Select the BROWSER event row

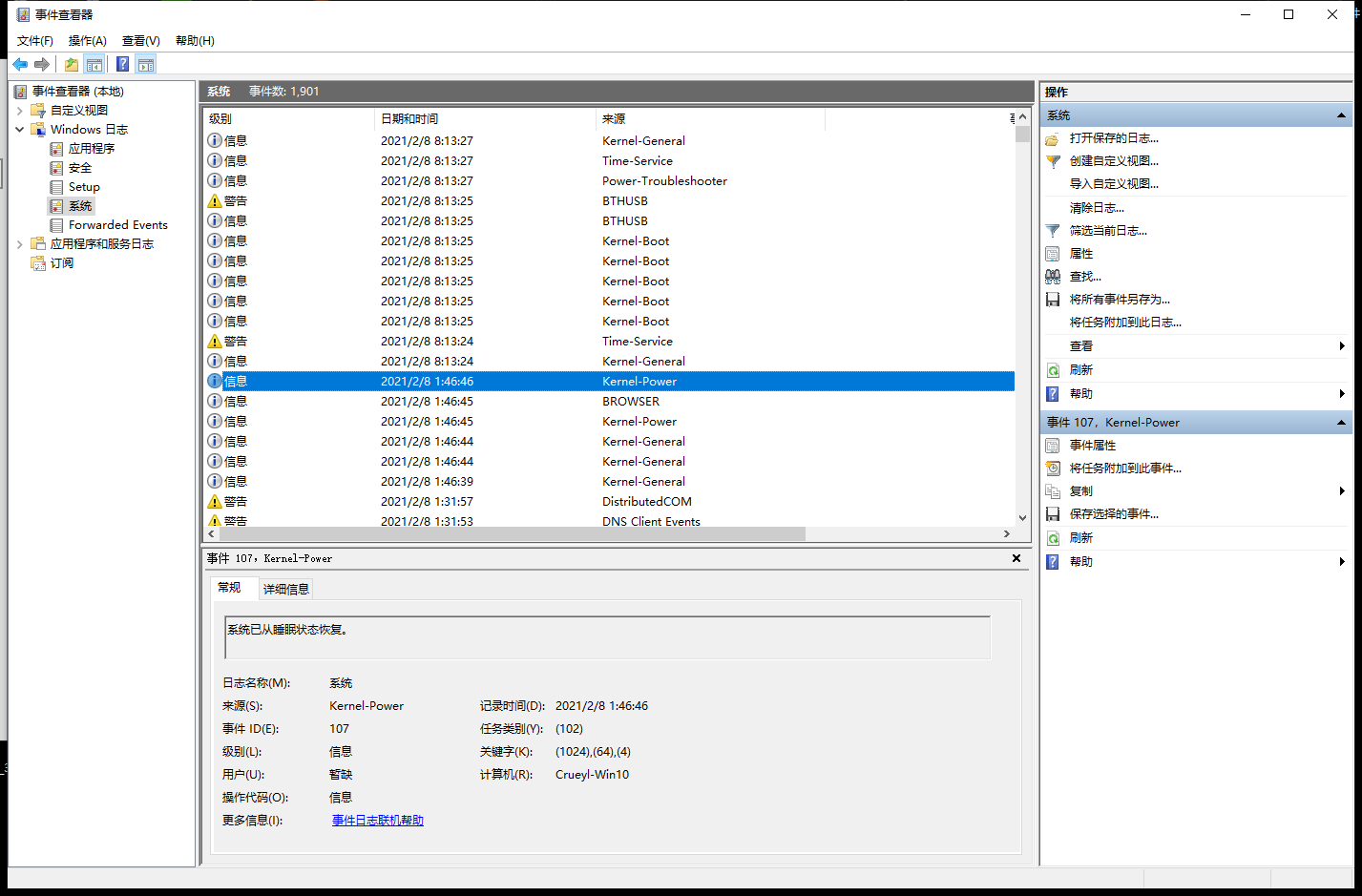pos(610,402)
